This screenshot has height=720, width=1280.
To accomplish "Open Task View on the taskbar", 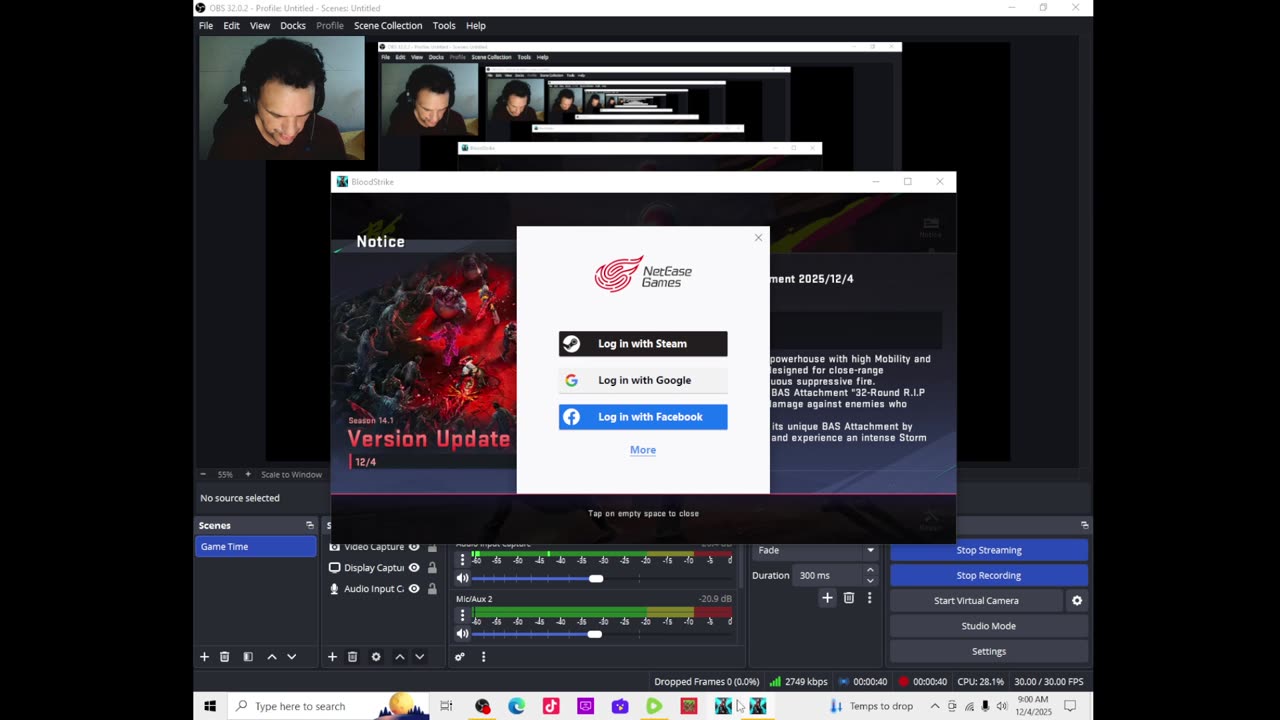I will 447,706.
